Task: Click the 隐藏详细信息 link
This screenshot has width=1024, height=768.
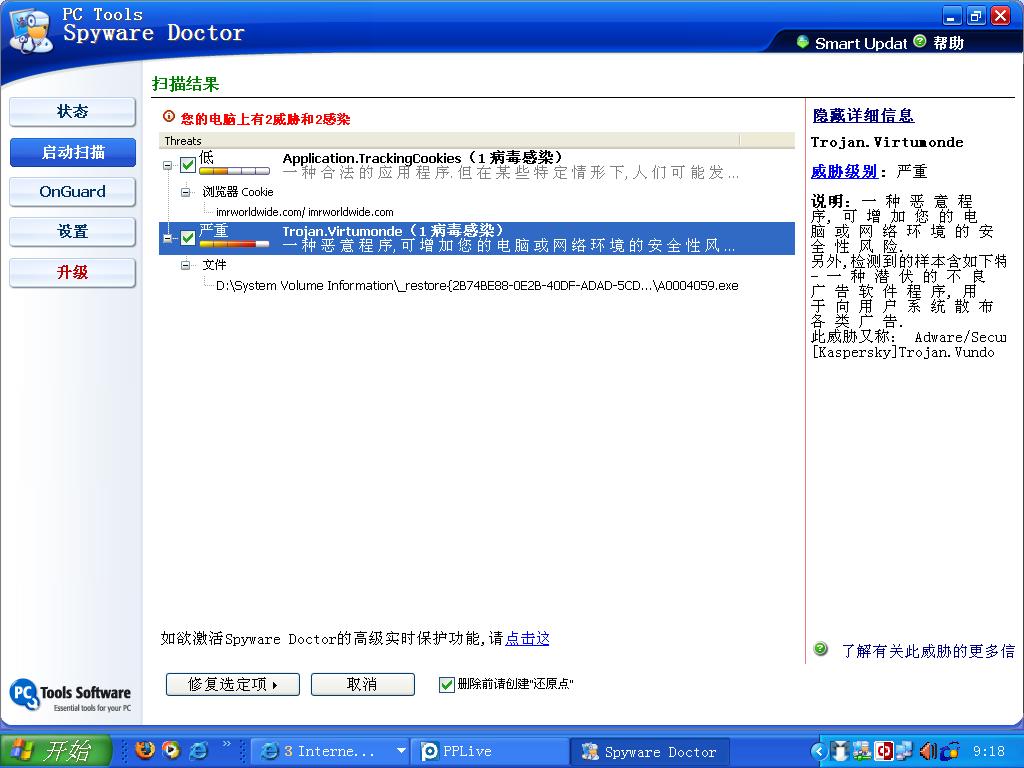Action: tap(863, 116)
